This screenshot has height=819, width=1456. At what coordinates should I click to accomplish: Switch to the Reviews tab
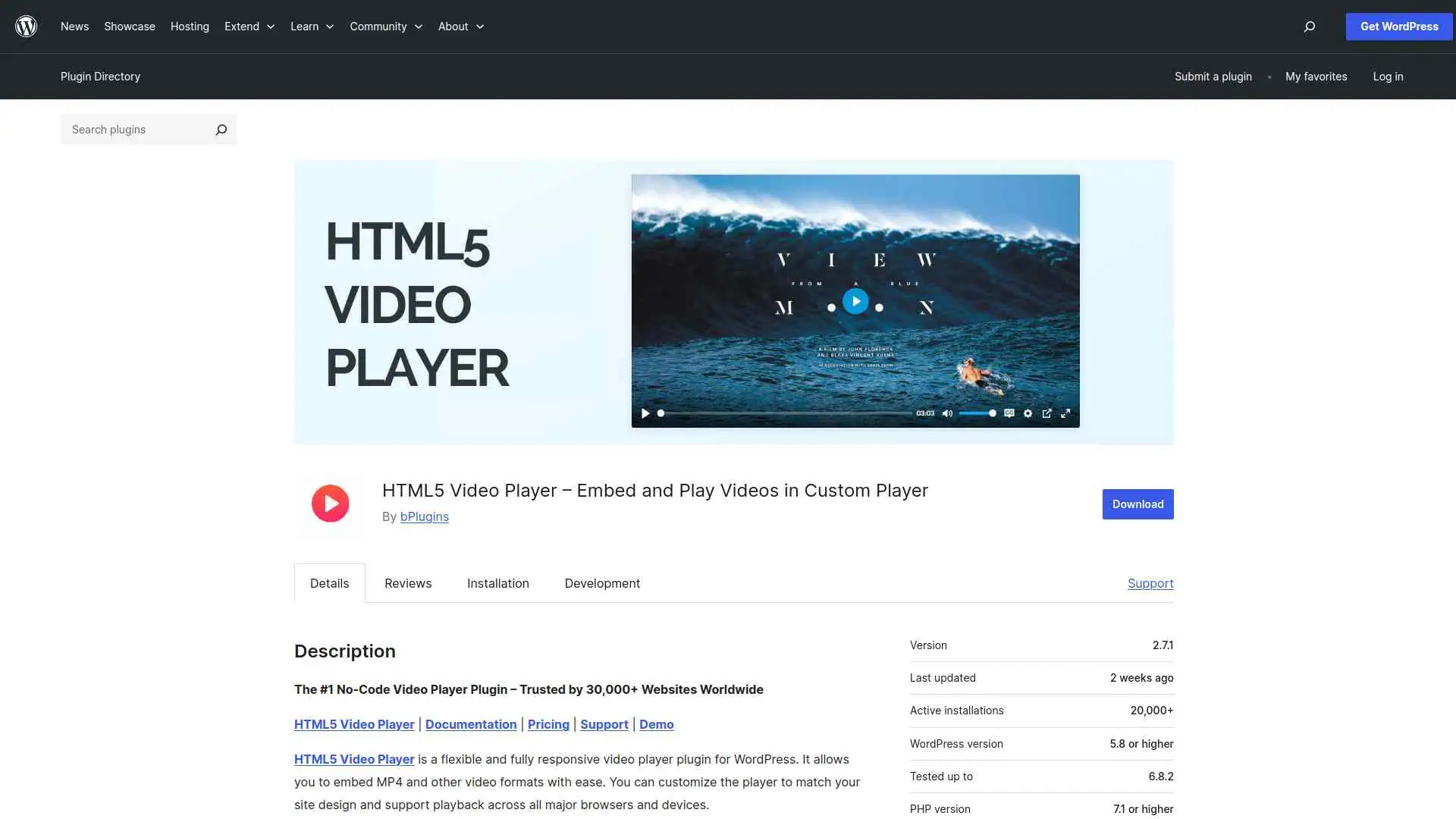(x=407, y=583)
